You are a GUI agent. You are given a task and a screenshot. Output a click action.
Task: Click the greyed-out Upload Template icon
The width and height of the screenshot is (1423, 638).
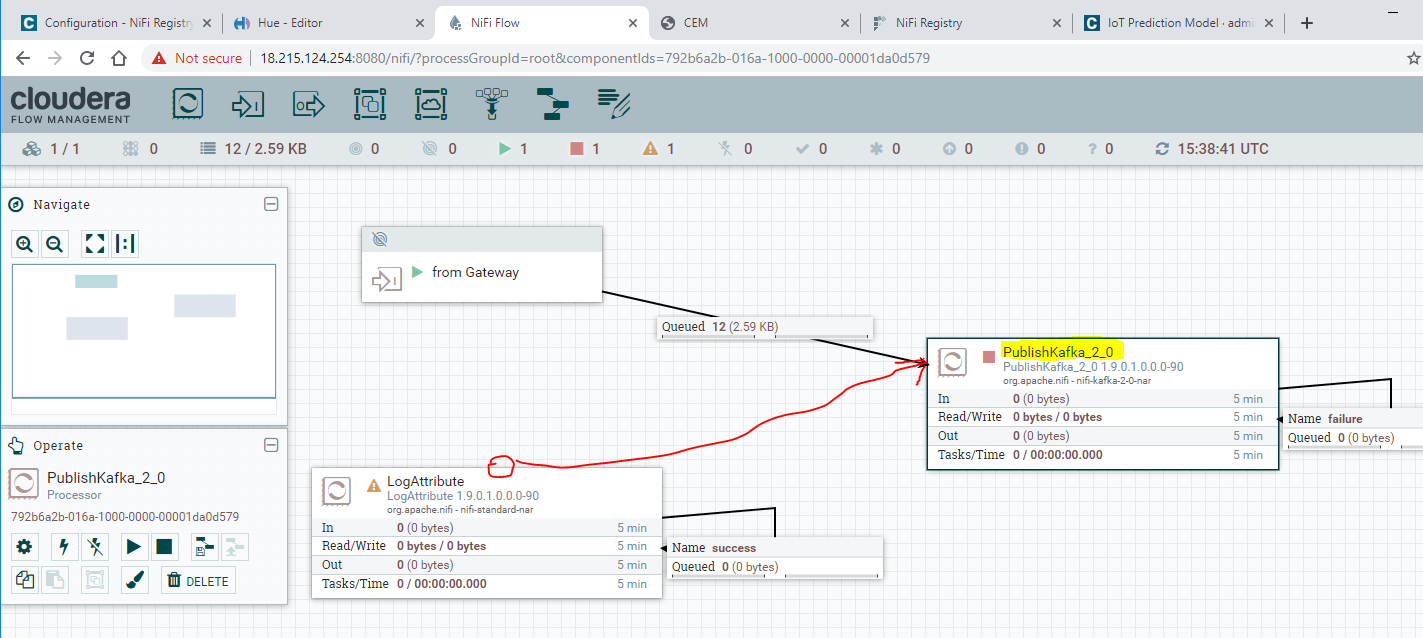click(234, 547)
